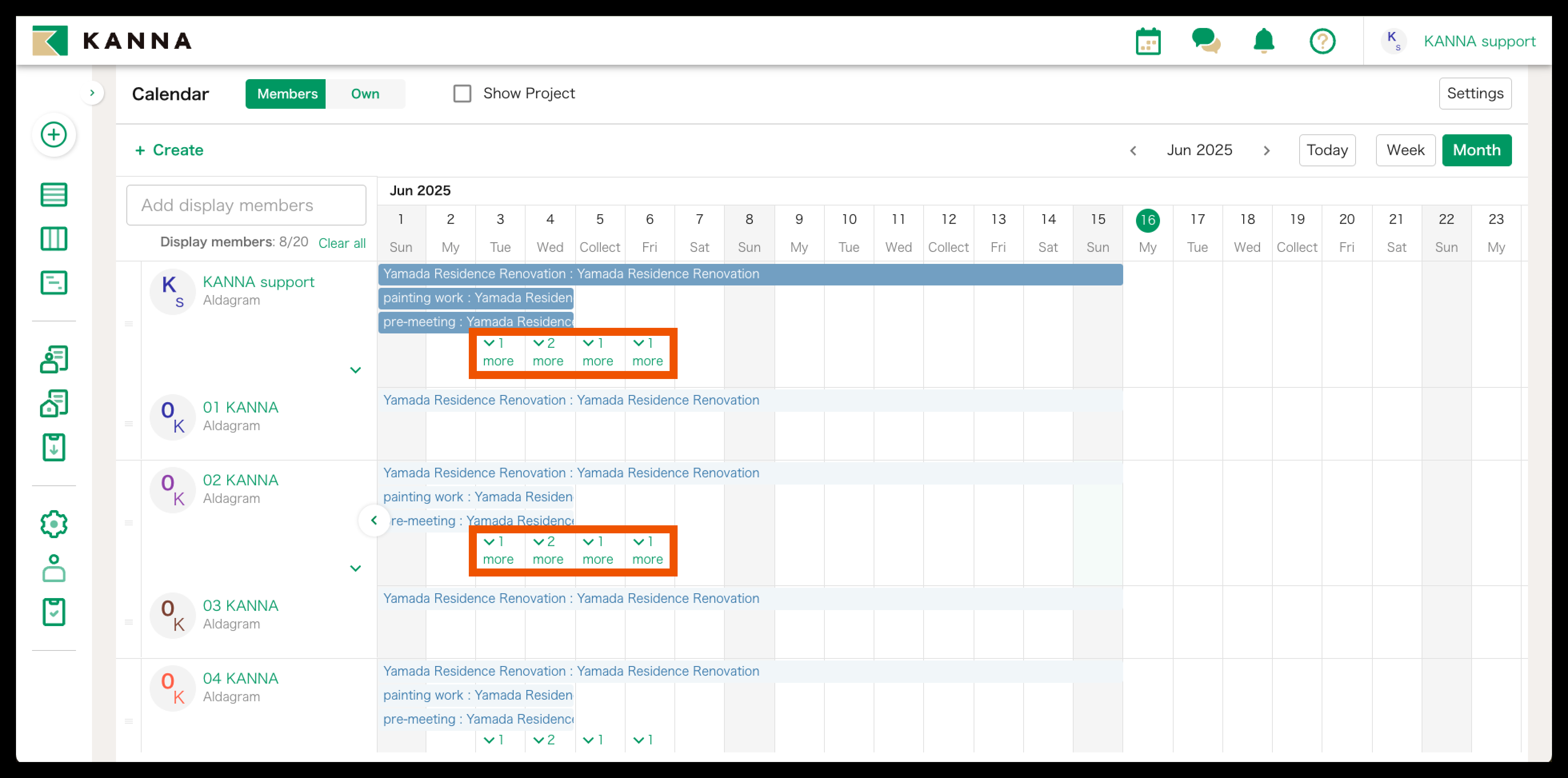Expand the 02 KANNA member row chevron
Viewport: 1568px width, 778px height.
356,568
